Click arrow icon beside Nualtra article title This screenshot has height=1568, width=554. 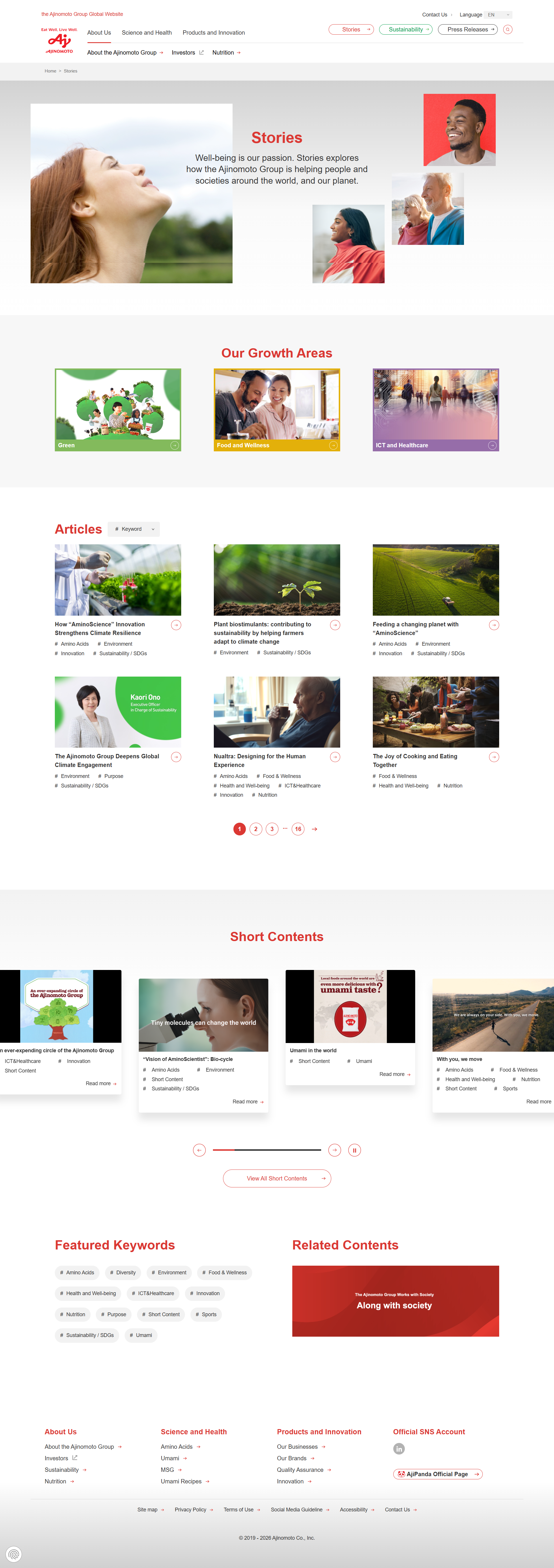(x=335, y=757)
